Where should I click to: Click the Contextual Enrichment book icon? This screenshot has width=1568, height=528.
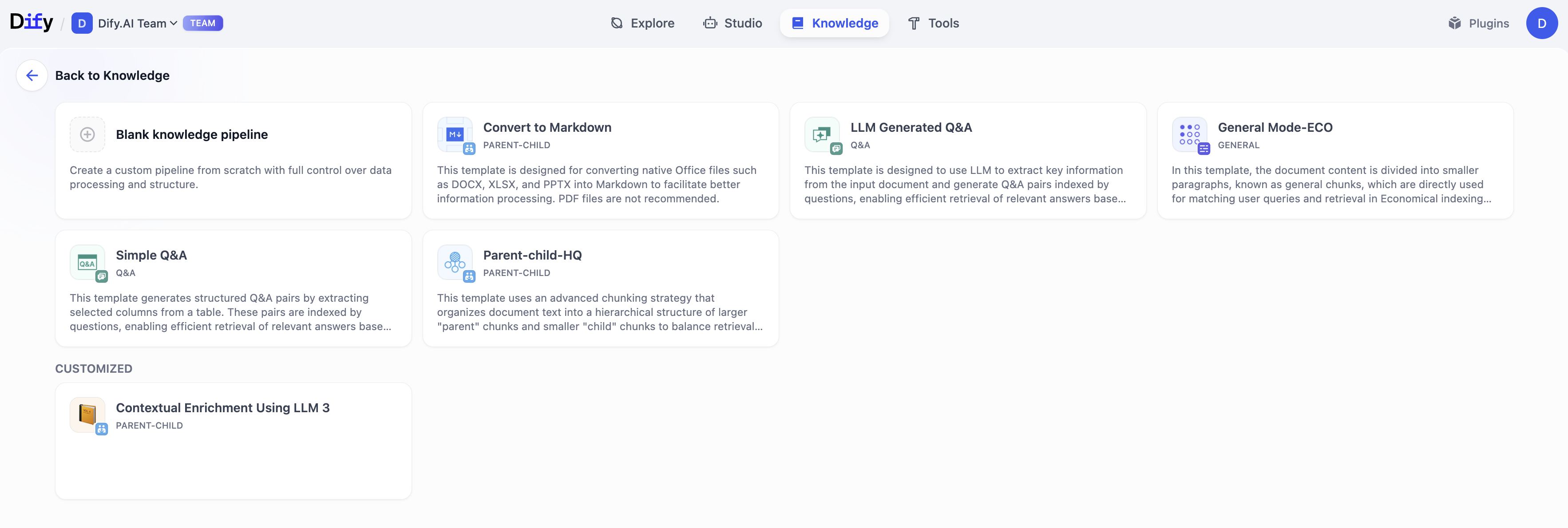click(87, 415)
